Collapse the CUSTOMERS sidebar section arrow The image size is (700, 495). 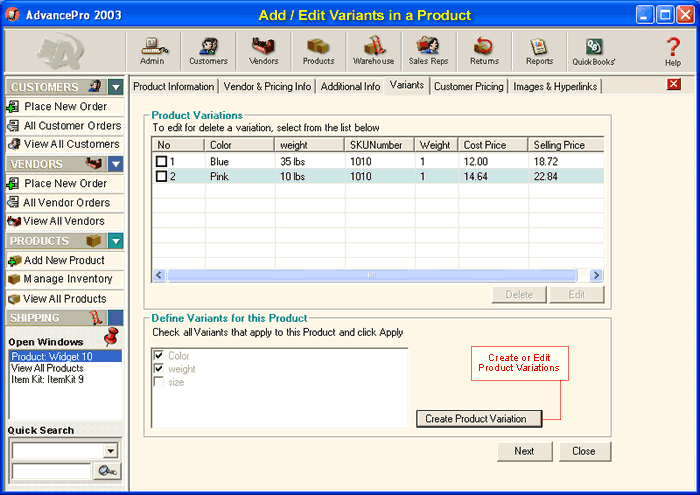point(116,87)
